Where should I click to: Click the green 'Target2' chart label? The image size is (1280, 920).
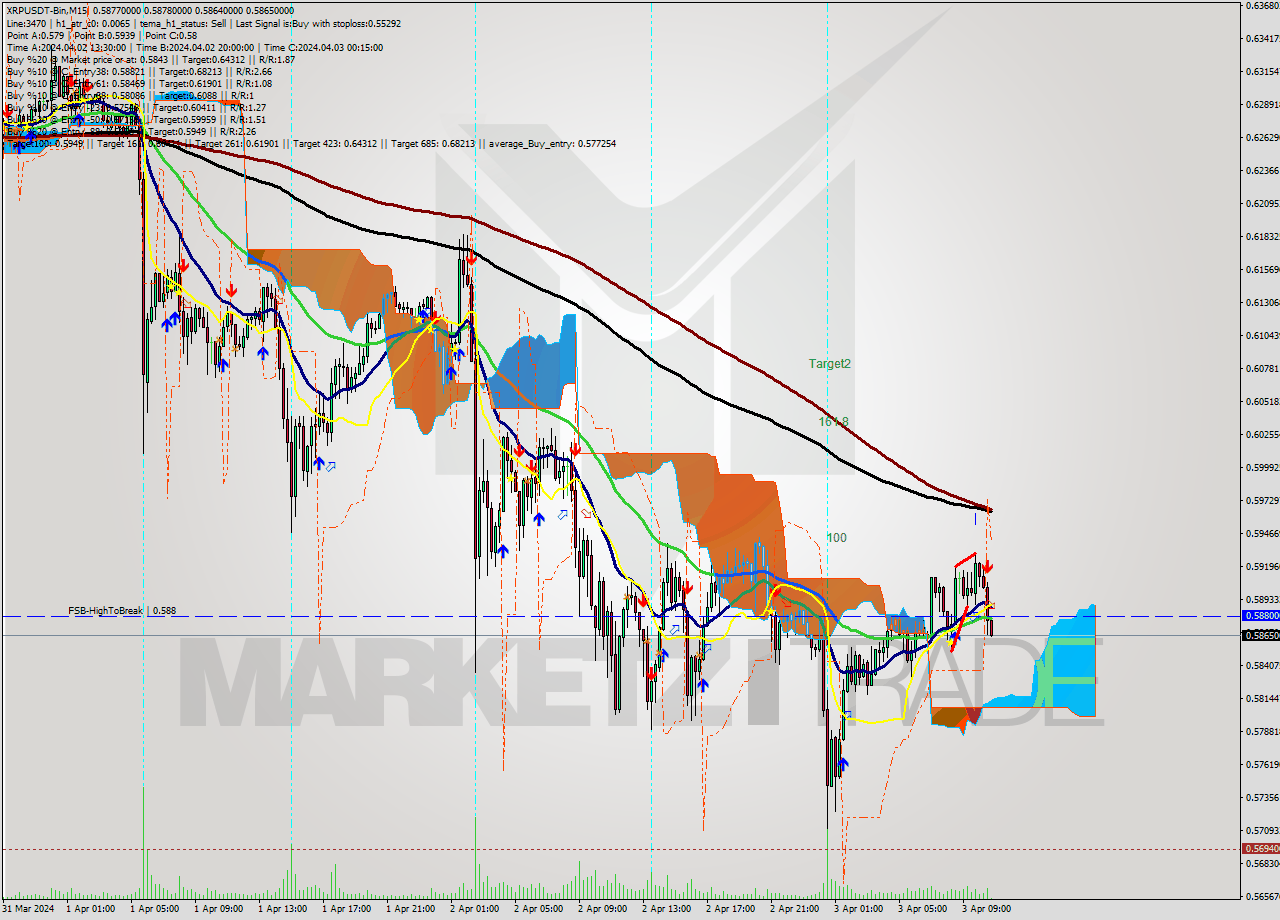(x=830, y=364)
